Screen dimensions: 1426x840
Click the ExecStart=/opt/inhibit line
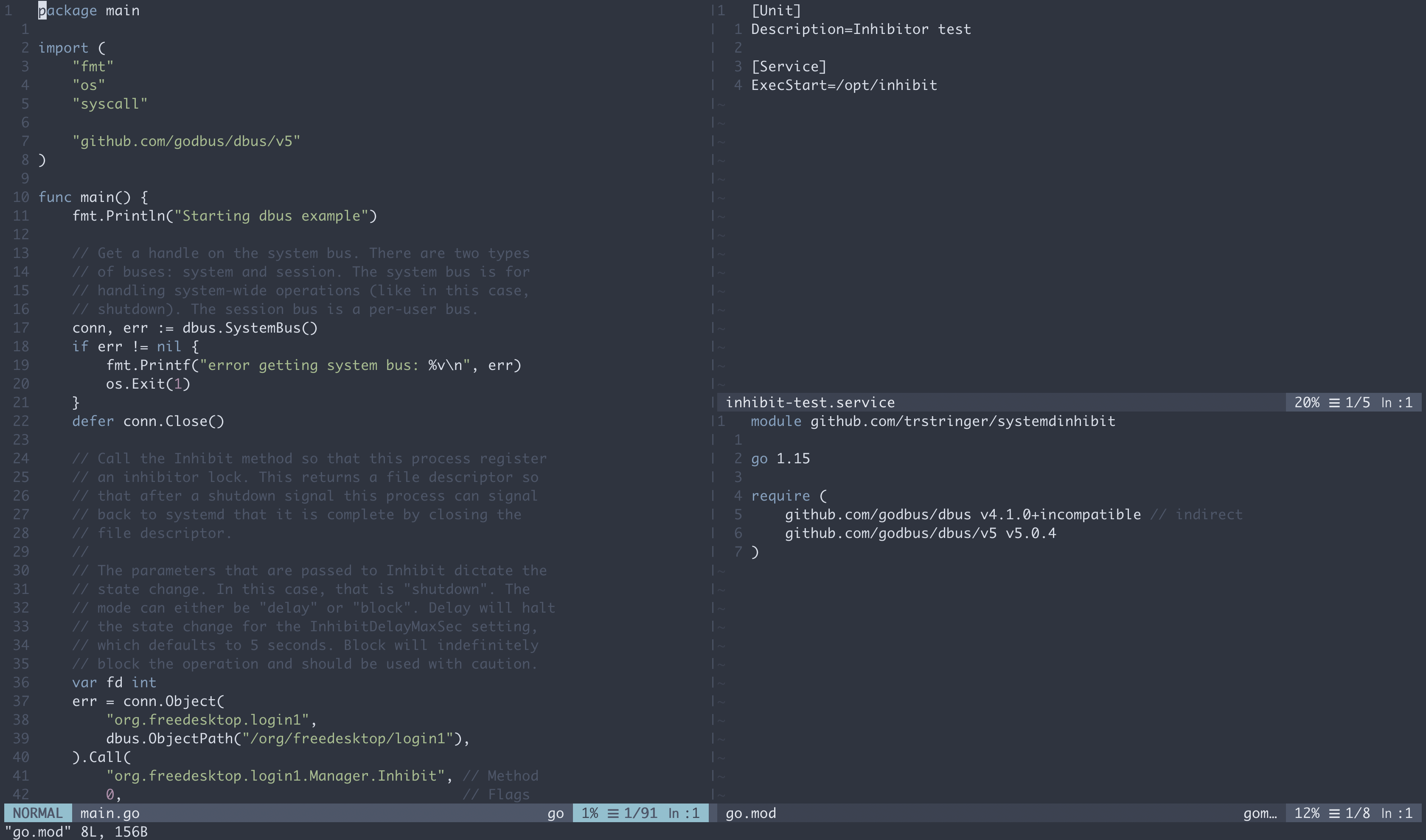point(844,85)
